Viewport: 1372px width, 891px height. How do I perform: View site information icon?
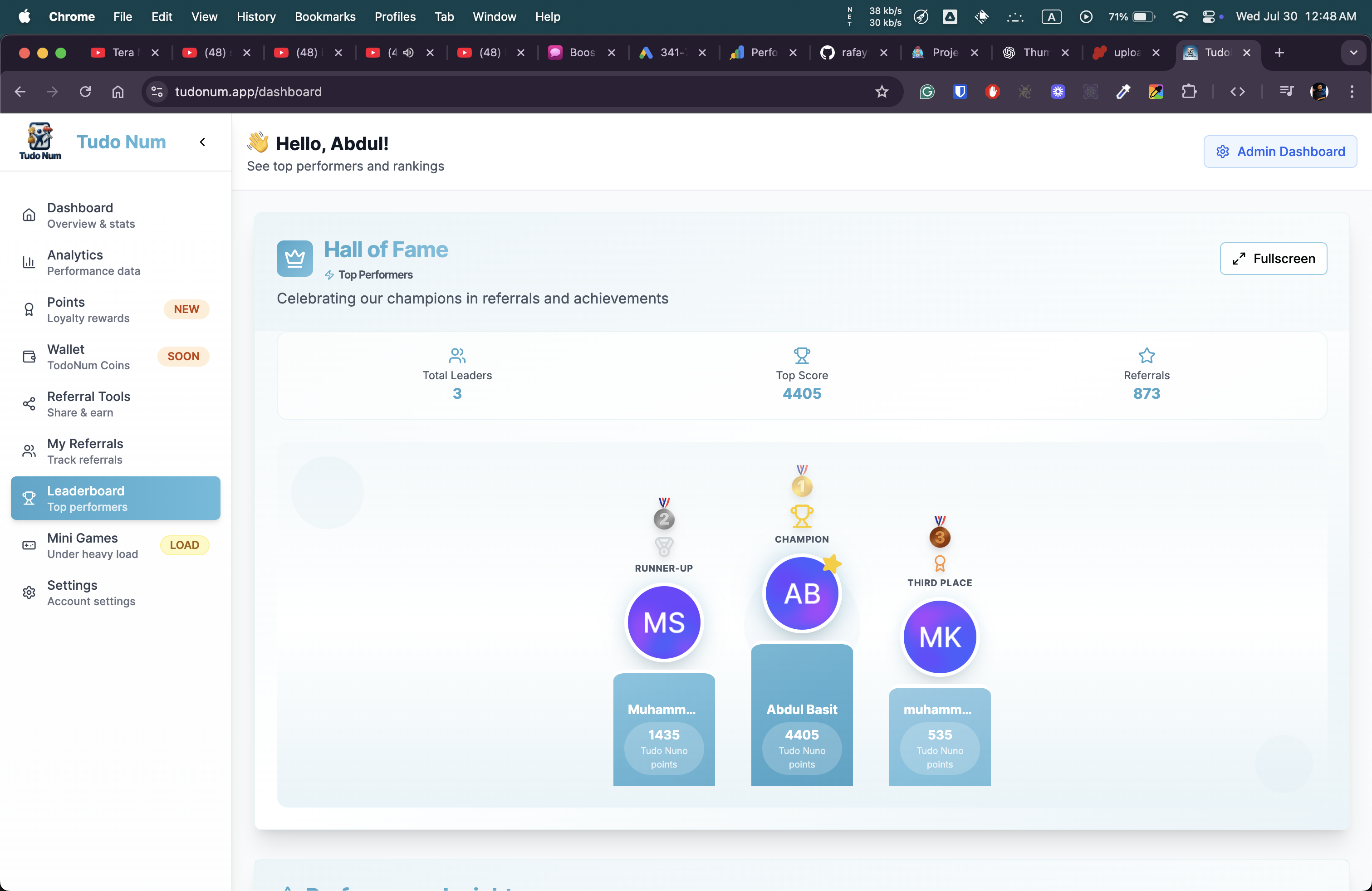[157, 92]
